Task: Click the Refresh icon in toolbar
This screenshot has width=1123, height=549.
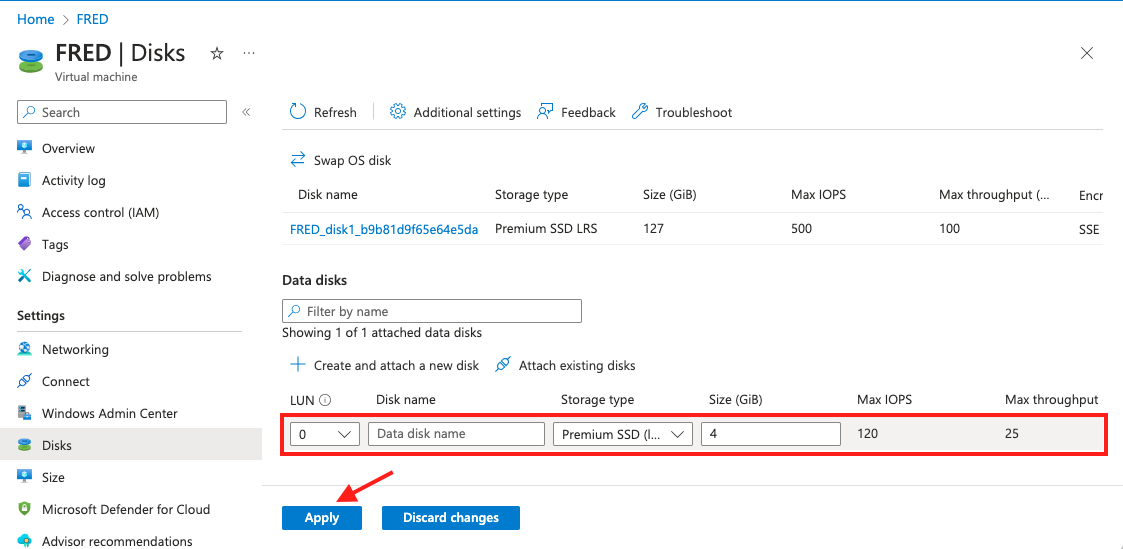Action: click(298, 112)
